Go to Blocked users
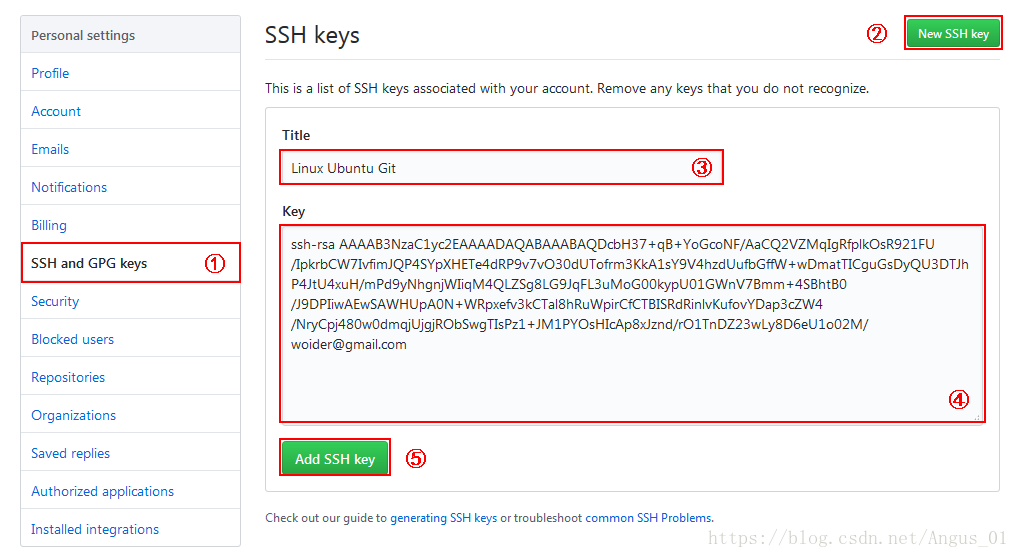Viewport: 1019px width, 558px height. (x=72, y=339)
